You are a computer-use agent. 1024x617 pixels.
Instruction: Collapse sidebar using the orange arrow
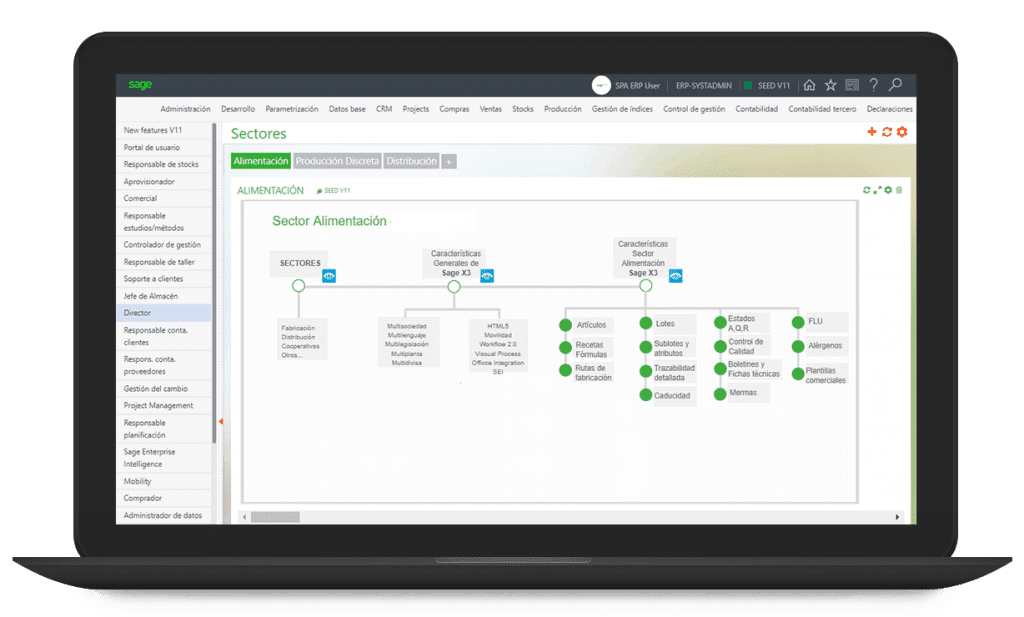tap(221, 421)
